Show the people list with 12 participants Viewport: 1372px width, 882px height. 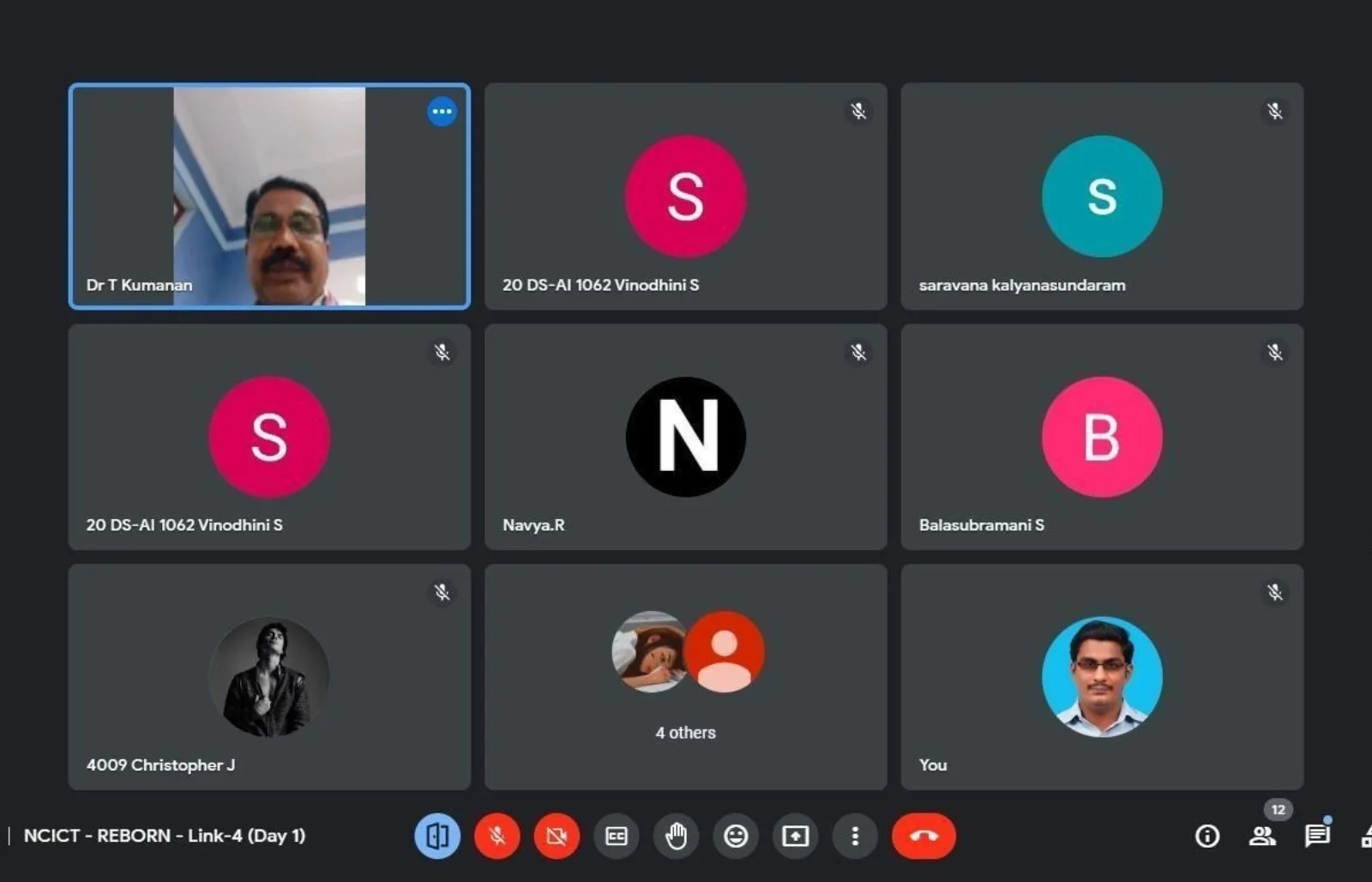click(x=1262, y=836)
